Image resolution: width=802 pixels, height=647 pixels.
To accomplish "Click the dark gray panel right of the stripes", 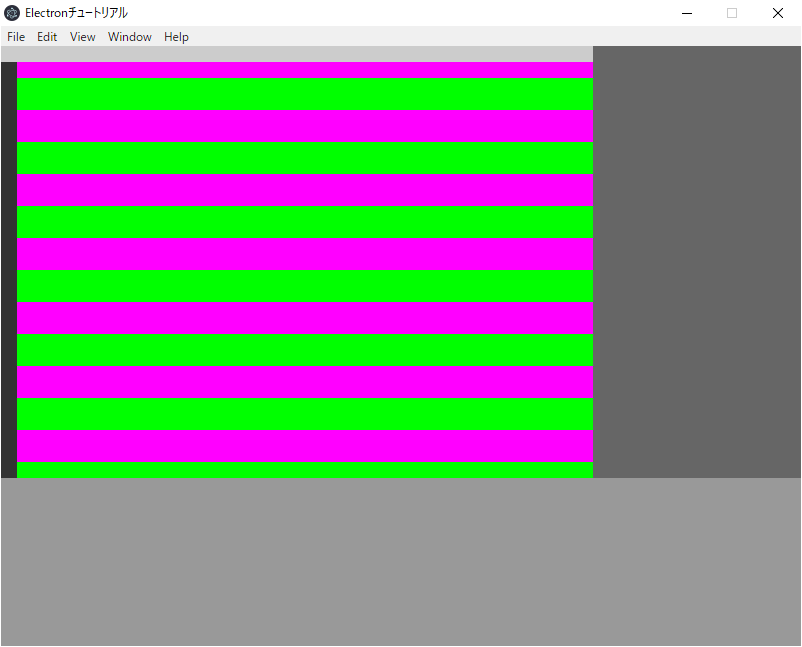I will point(695,260).
